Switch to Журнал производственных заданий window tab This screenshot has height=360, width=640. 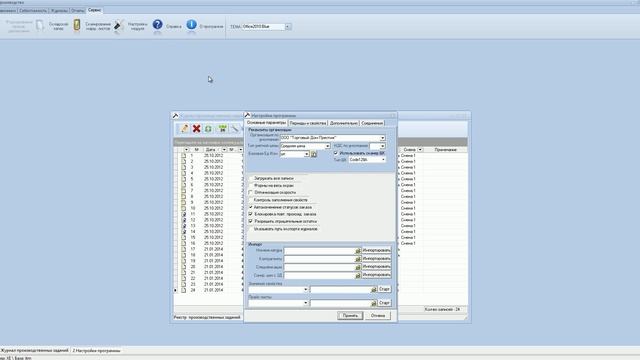(35, 350)
